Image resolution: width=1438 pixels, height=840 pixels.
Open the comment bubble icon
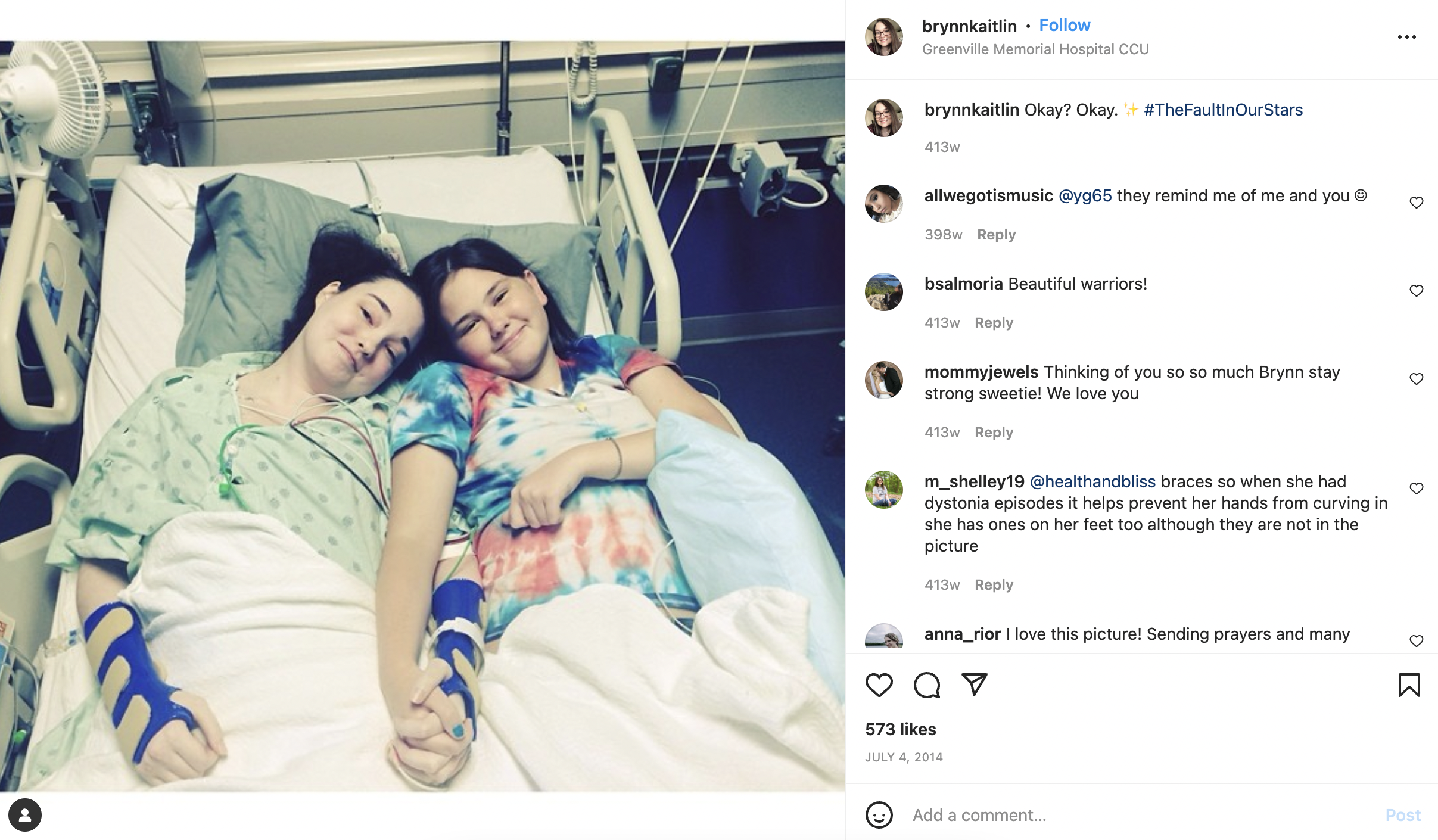(x=927, y=685)
